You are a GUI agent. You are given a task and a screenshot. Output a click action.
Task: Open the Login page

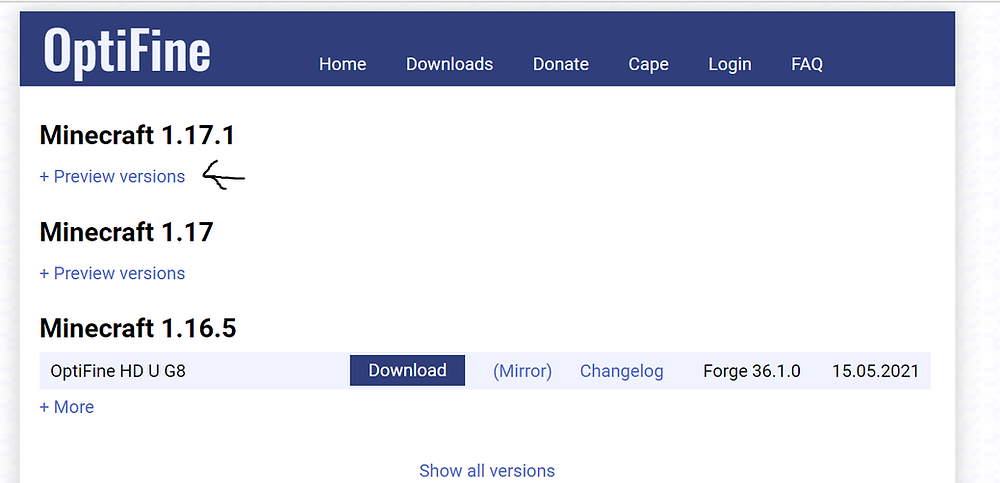point(730,64)
